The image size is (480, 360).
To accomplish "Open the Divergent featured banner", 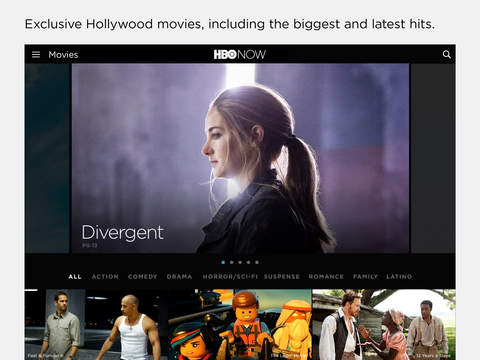I will coord(240,158).
